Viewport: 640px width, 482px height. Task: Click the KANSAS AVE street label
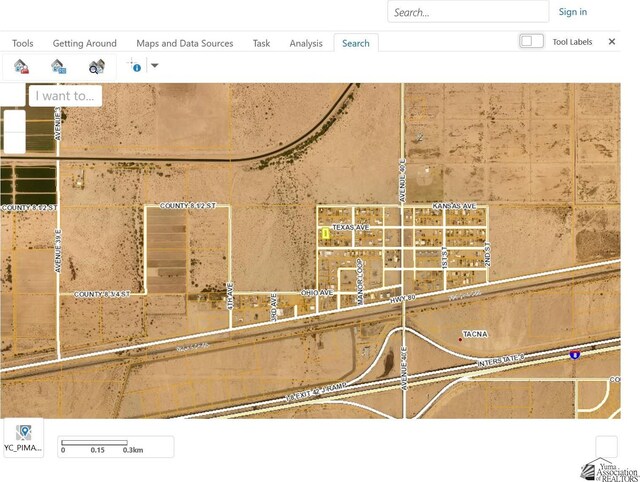coord(454,206)
